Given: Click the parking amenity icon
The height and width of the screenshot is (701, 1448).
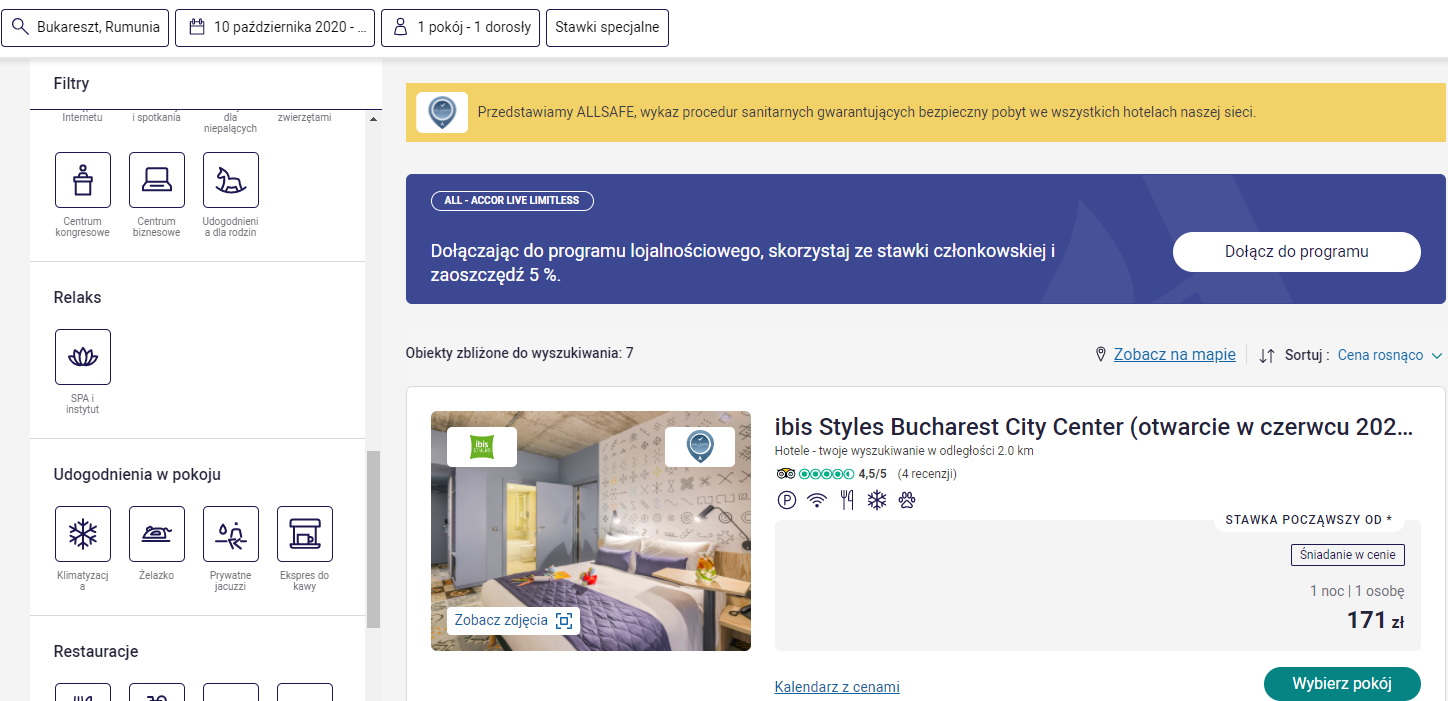Looking at the screenshot, I should tap(787, 500).
